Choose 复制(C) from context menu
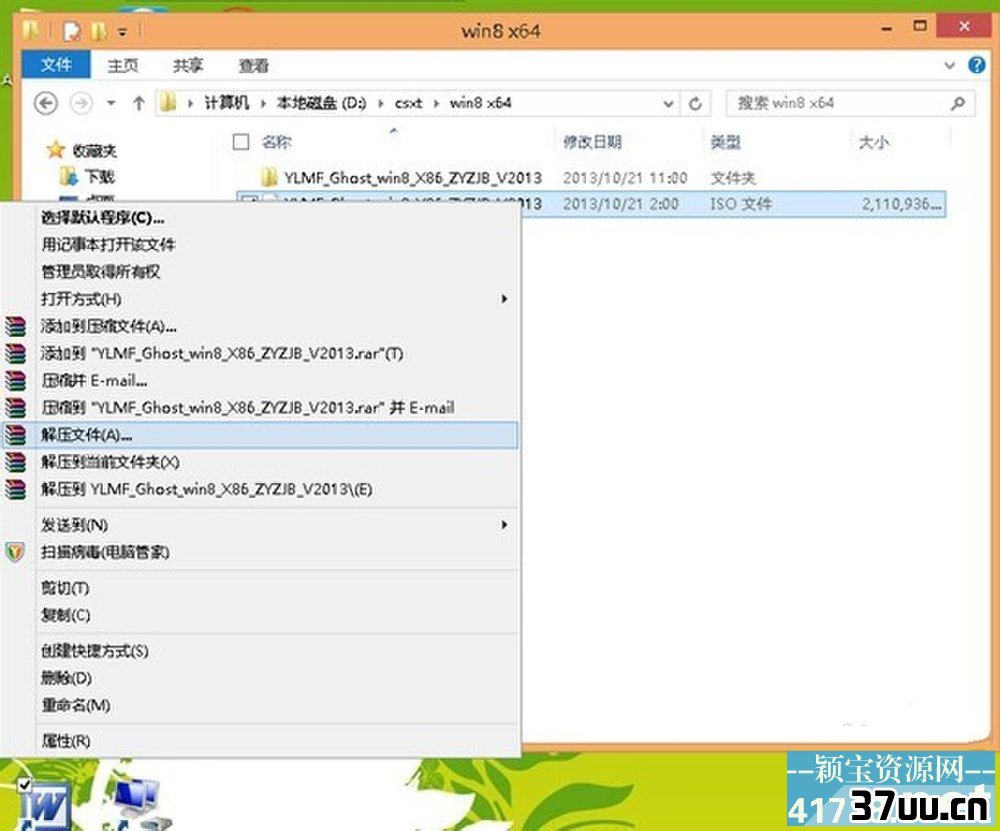 click(x=66, y=615)
